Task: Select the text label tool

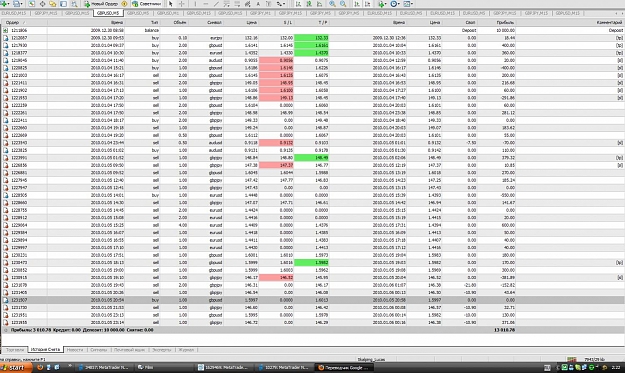Action: coord(269,4)
